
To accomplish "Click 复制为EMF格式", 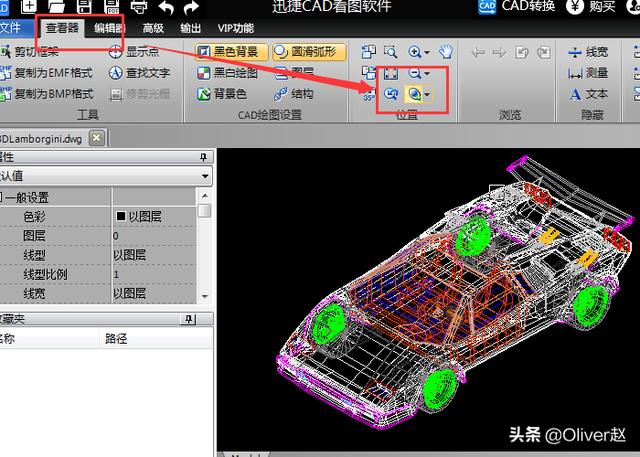I will (x=47, y=73).
